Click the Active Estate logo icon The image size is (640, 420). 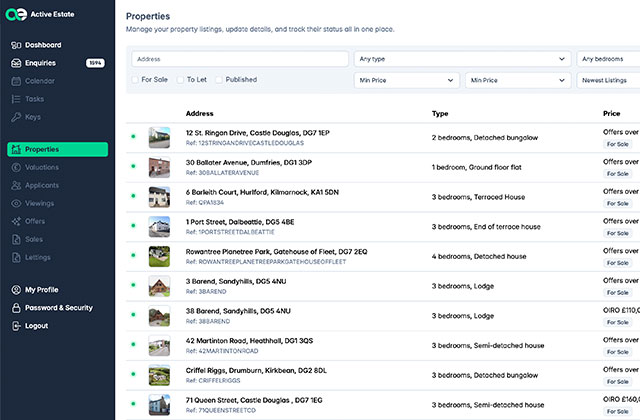tap(17, 16)
